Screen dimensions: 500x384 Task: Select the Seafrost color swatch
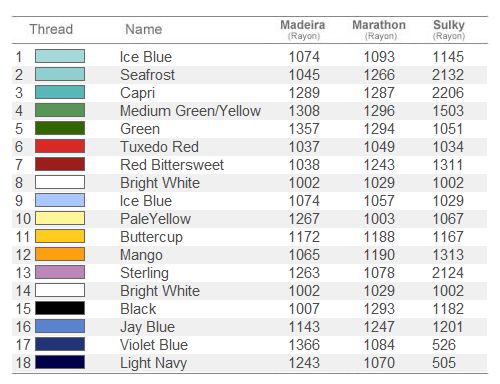tap(60, 74)
